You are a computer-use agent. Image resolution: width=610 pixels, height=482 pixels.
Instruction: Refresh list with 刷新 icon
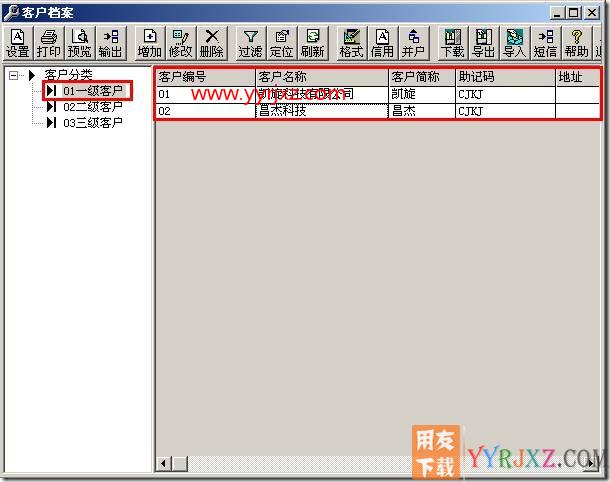click(313, 44)
